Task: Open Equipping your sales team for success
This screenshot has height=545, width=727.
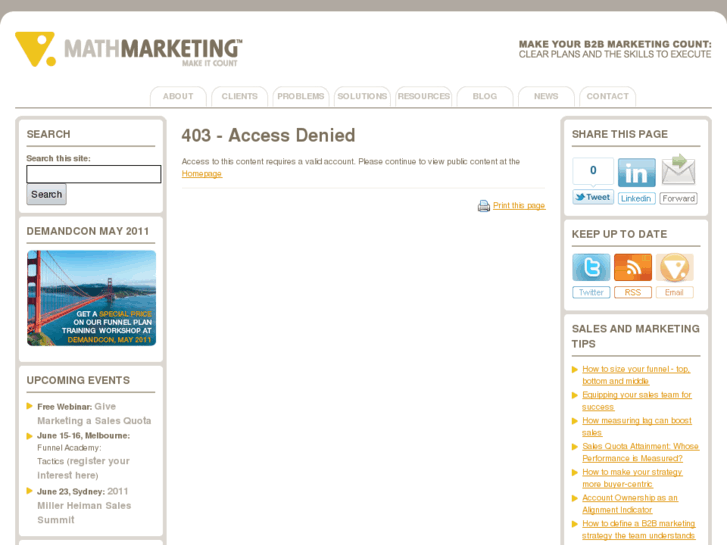Action: [x=637, y=401]
